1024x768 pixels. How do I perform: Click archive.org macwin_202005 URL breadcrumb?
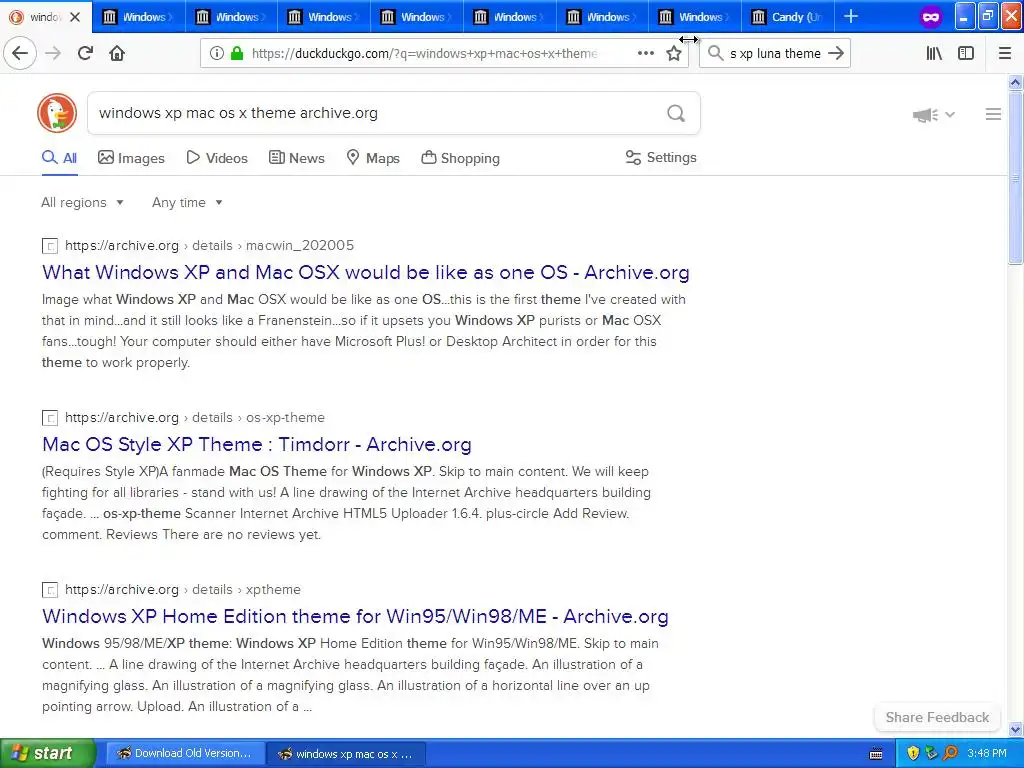[209, 246]
